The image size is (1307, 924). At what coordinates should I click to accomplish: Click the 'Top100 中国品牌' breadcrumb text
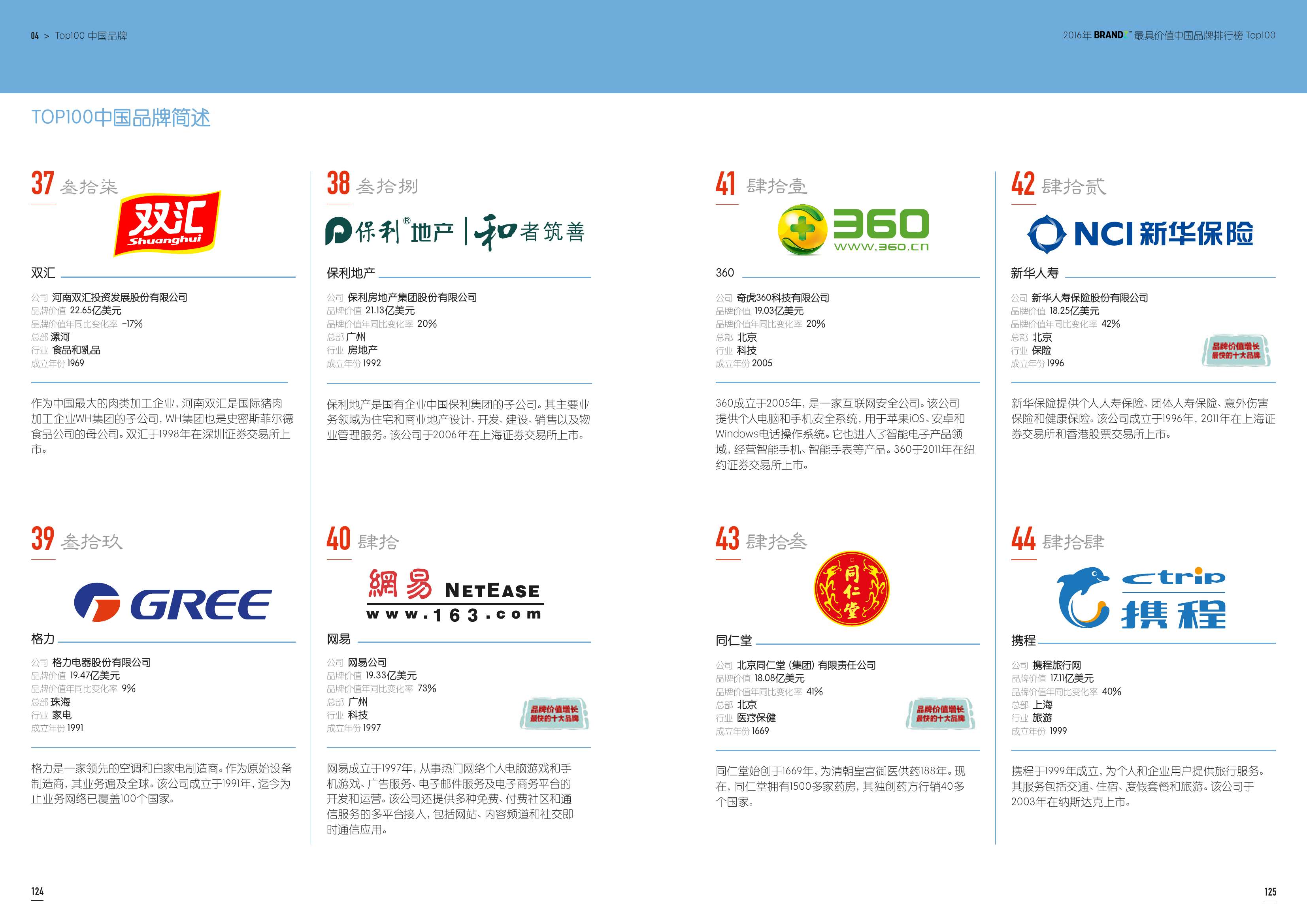[x=91, y=36]
